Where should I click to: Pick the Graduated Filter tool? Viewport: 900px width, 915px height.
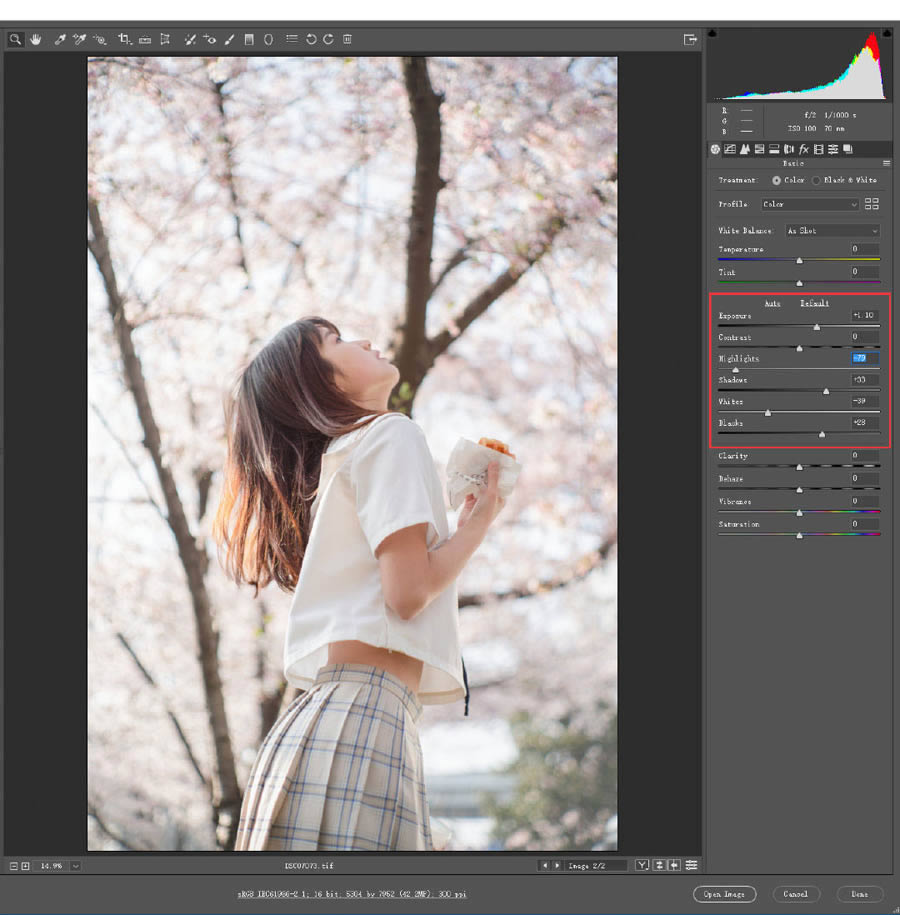click(249, 39)
